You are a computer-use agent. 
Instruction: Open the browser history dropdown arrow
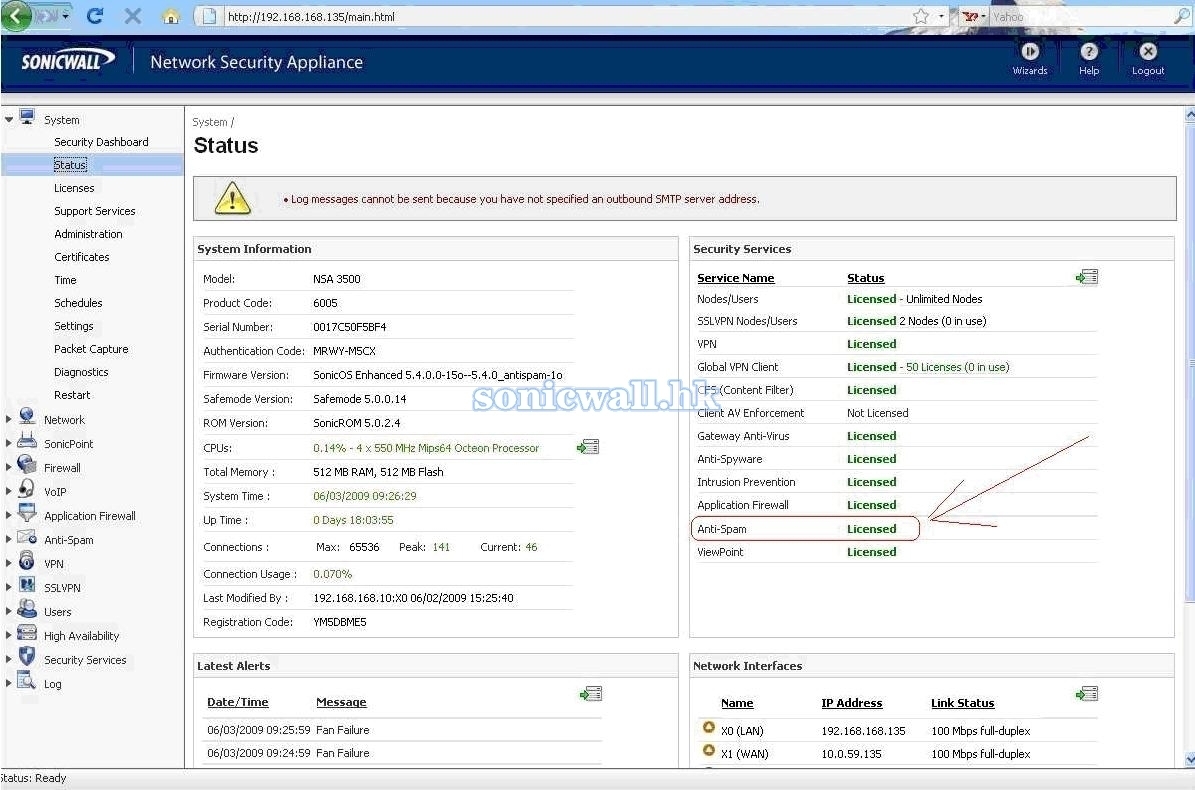click(66, 16)
